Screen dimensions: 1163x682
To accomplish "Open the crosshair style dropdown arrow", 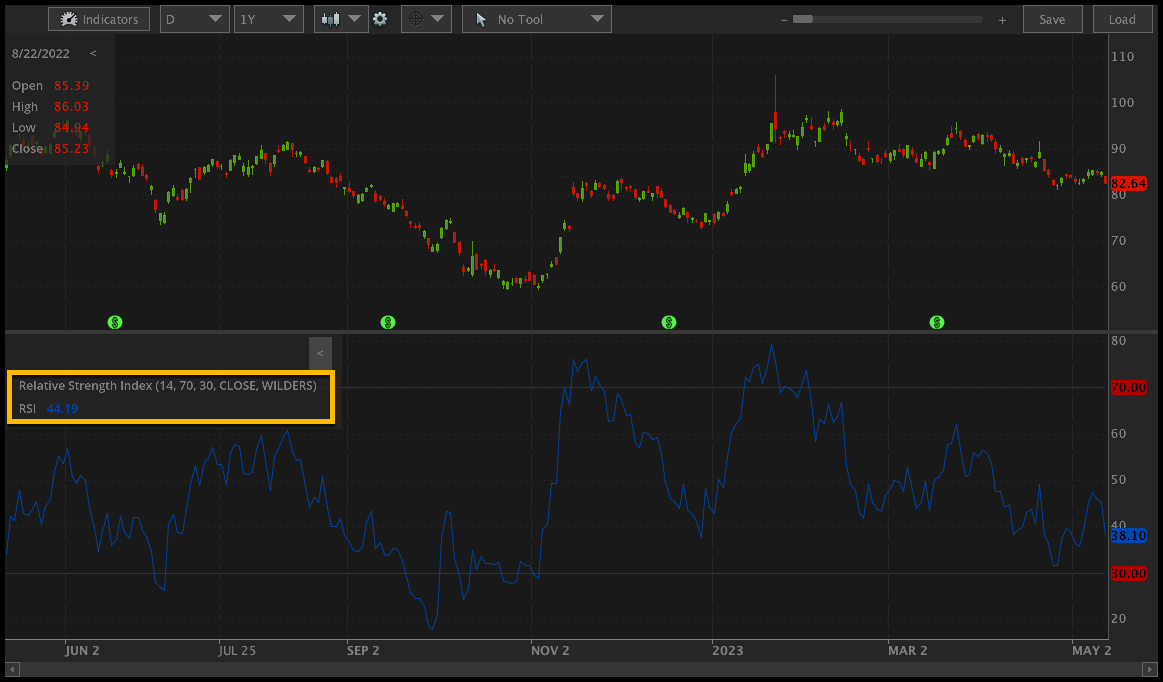I will (438, 18).
